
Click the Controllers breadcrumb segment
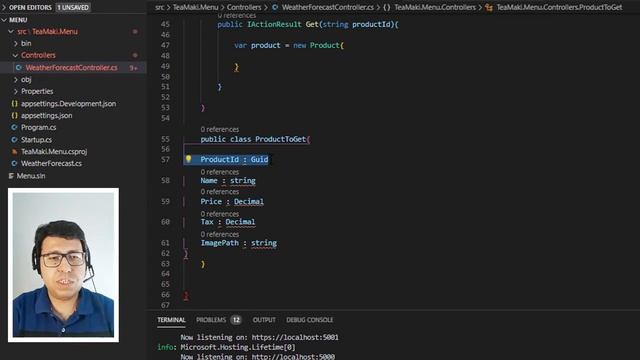[244, 7]
